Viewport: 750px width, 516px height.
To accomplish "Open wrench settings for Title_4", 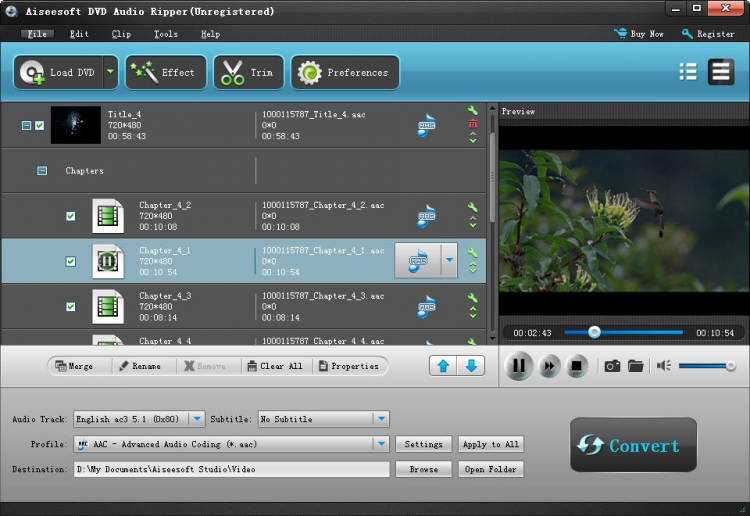I will [473, 110].
